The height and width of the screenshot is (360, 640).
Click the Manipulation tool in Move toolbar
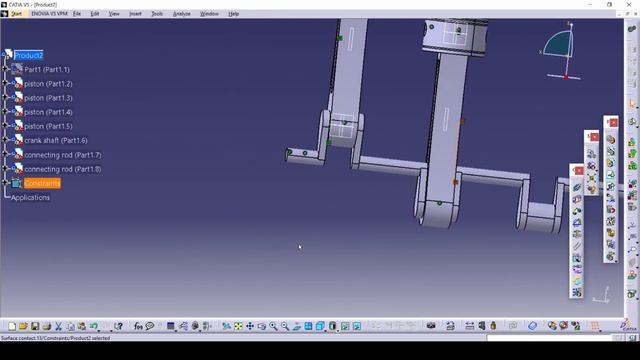pyautogui.click(x=591, y=154)
